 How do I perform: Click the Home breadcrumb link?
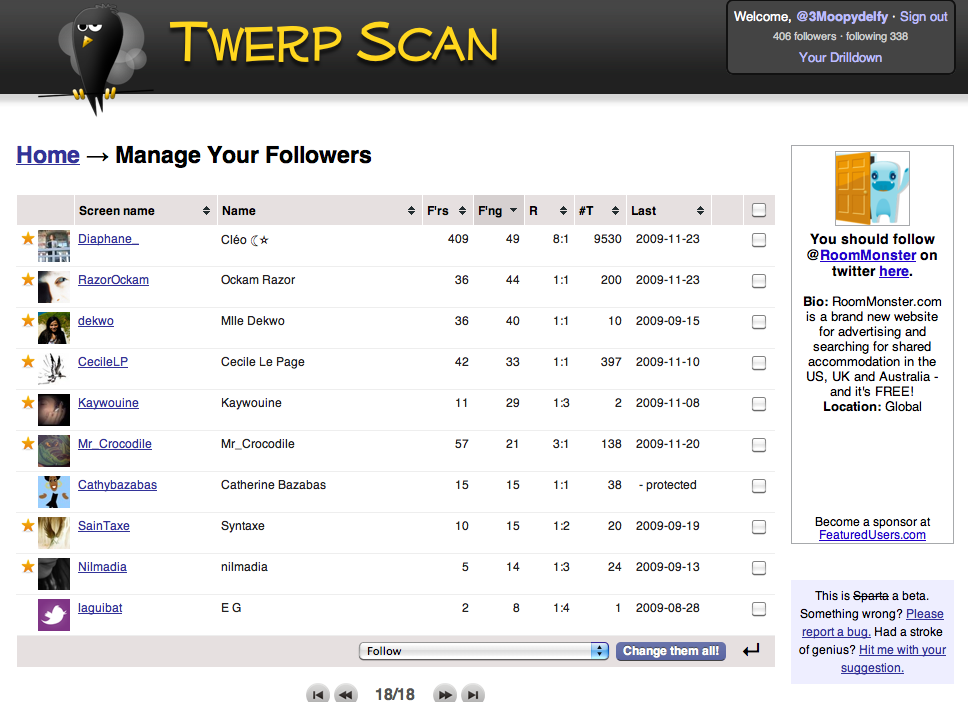[x=48, y=155]
